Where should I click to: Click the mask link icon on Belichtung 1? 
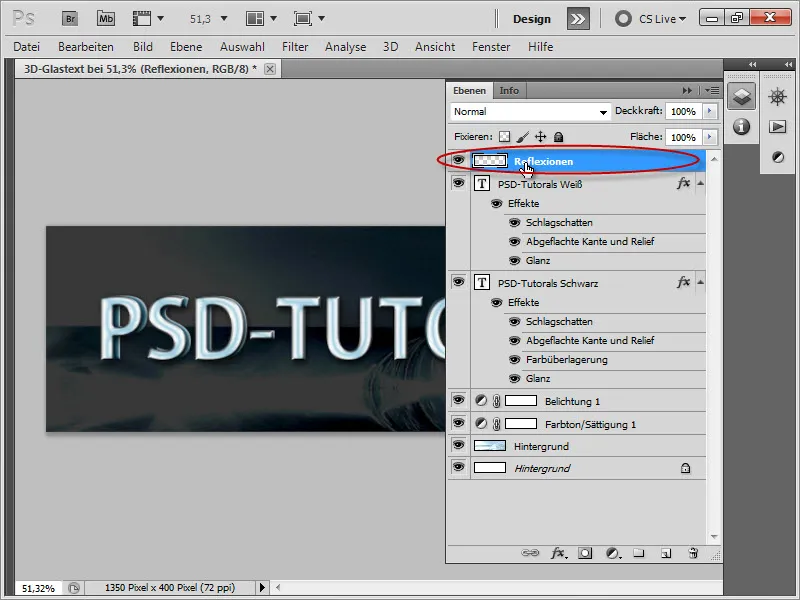(496, 401)
